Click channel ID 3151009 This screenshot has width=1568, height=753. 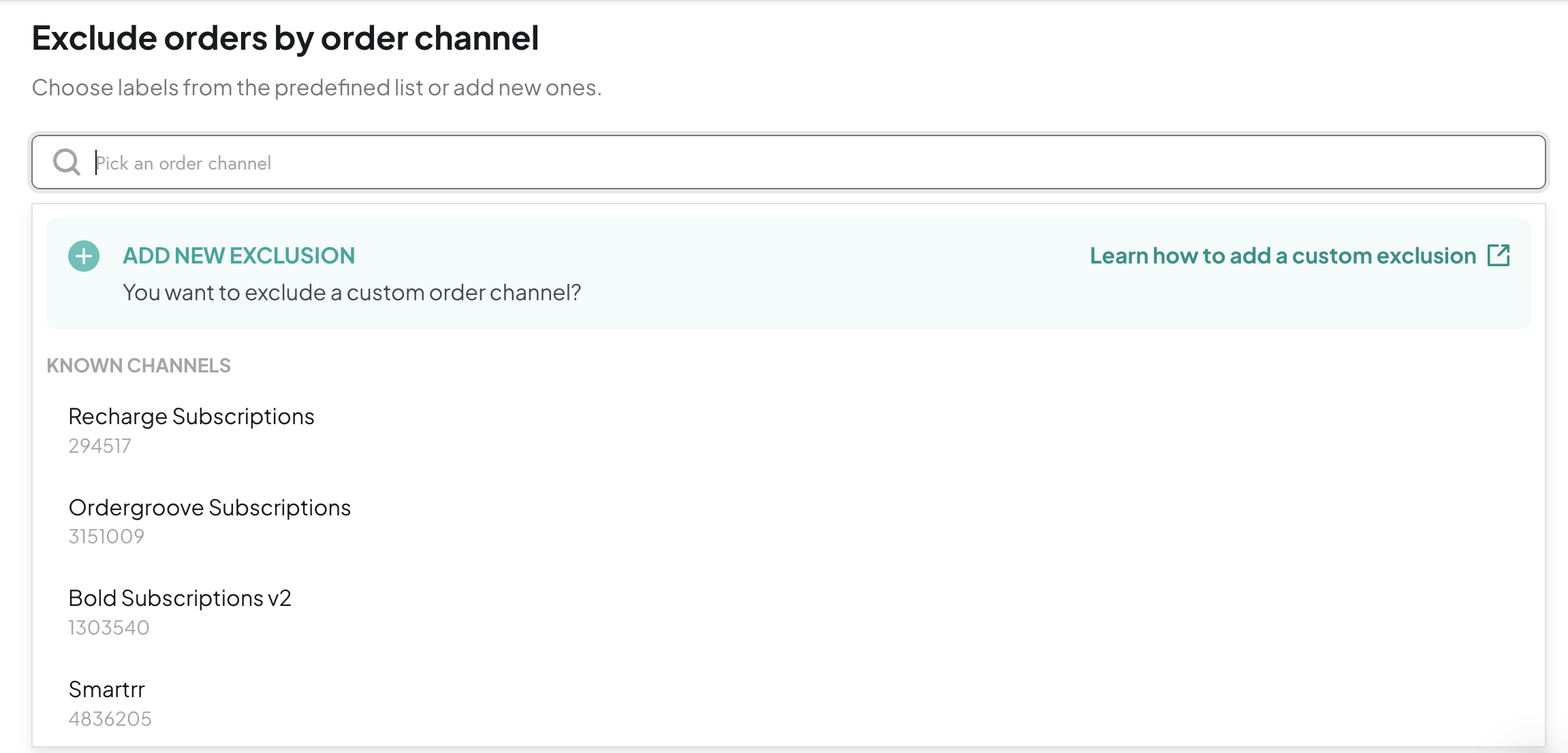click(106, 536)
